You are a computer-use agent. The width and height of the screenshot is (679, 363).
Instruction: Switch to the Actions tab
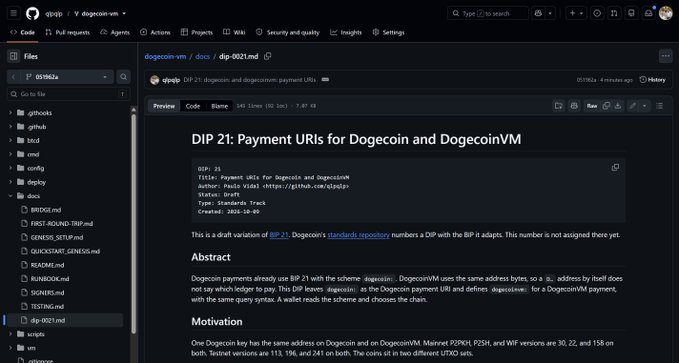click(155, 32)
